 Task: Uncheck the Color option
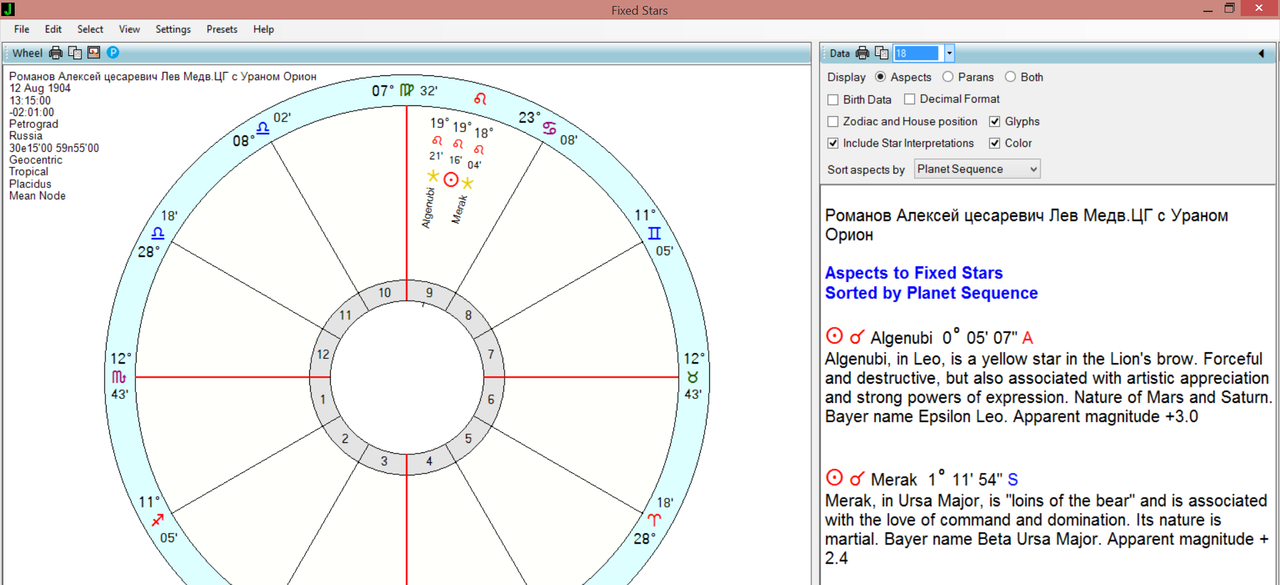point(995,144)
